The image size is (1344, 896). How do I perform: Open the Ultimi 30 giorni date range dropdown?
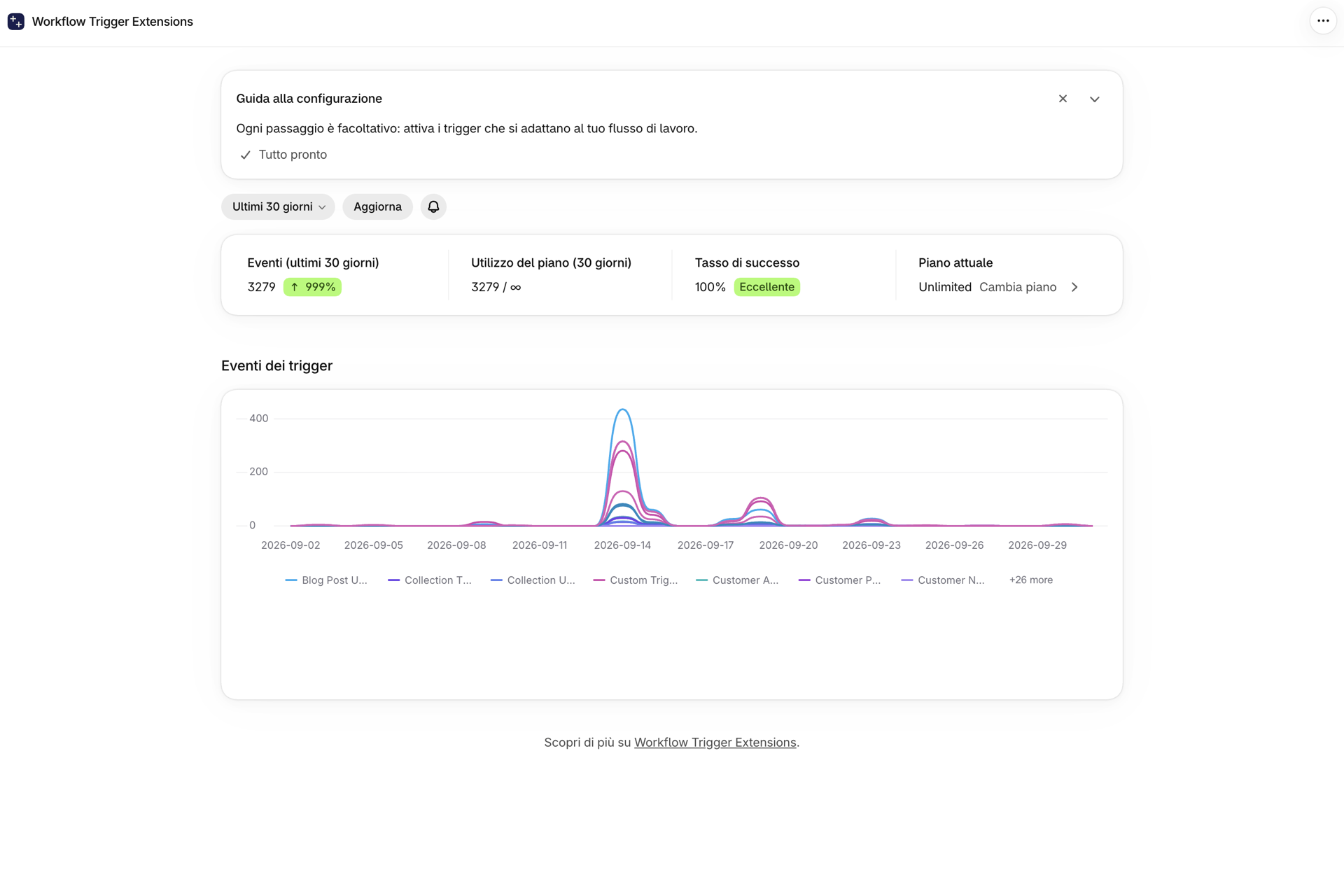(278, 206)
